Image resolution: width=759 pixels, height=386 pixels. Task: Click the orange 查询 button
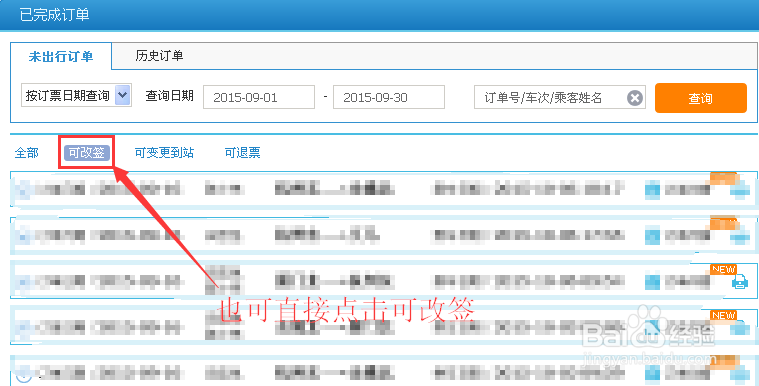(700, 98)
